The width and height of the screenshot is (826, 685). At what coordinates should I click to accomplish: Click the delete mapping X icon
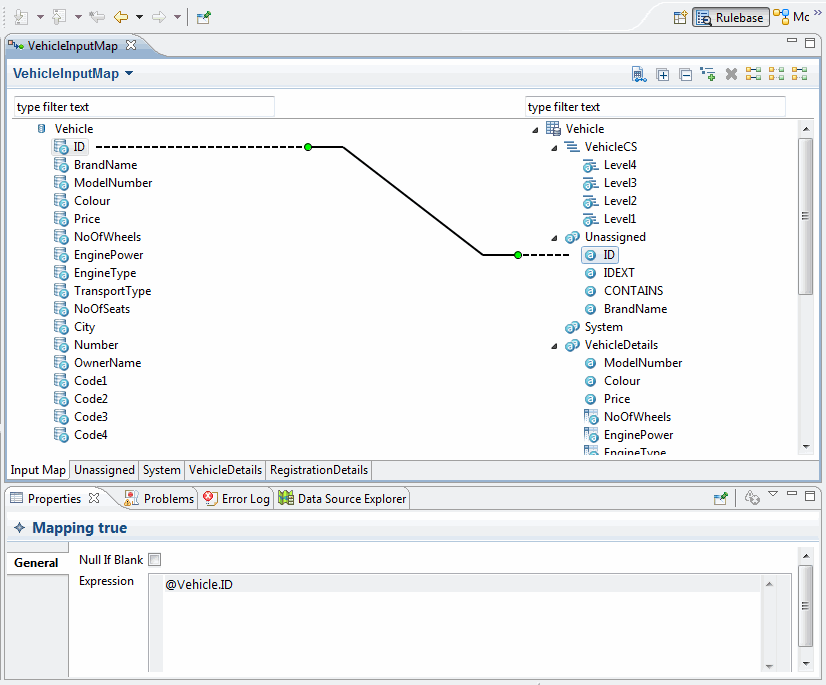pos(731,74)
